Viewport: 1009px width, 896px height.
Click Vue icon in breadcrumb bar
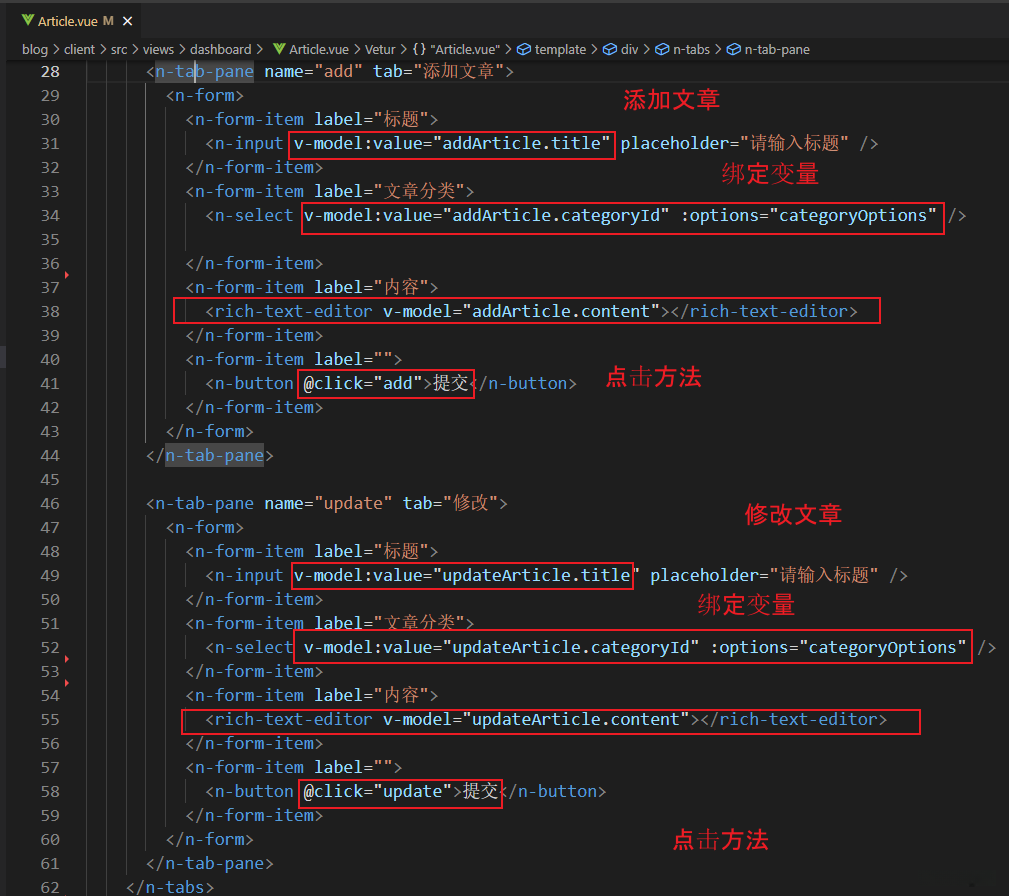pos(279,49)
